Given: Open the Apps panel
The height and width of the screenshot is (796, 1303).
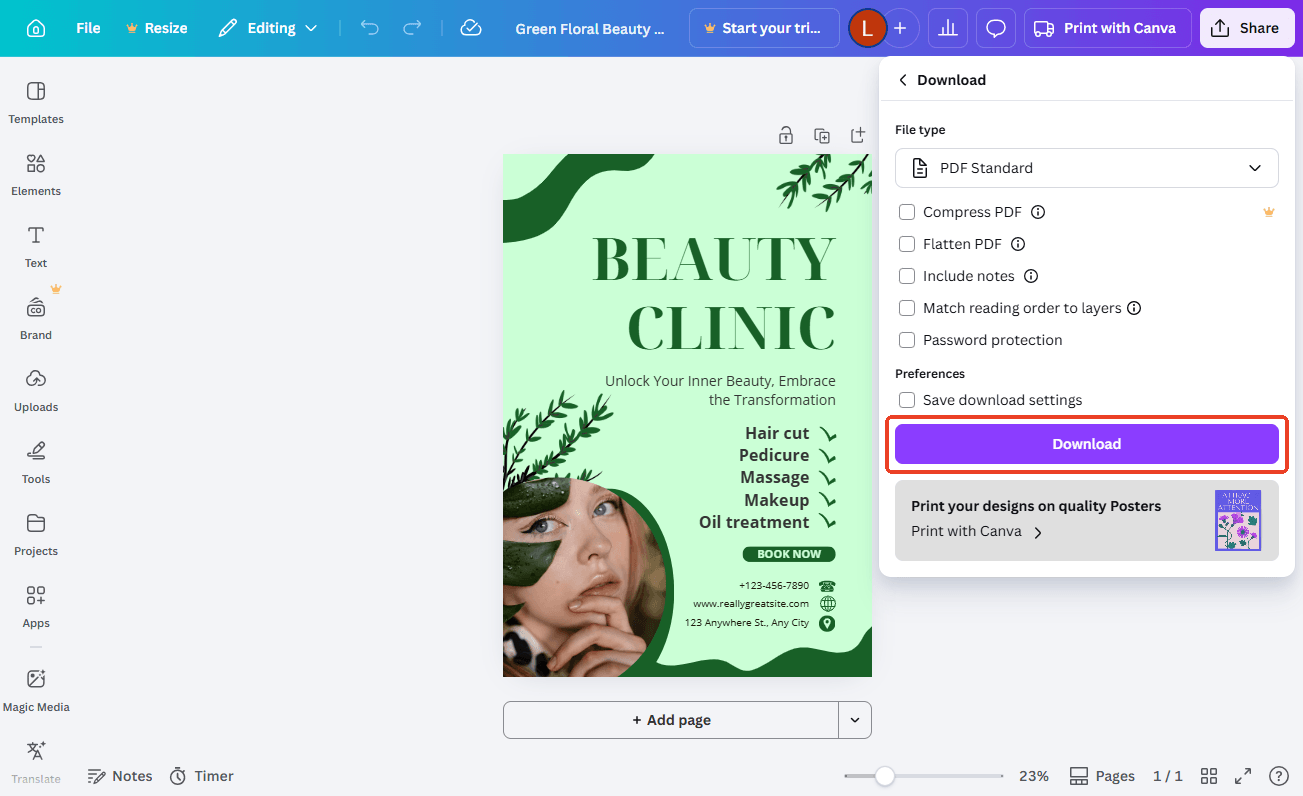Looking at the screenshot, I should coord(35,606).
